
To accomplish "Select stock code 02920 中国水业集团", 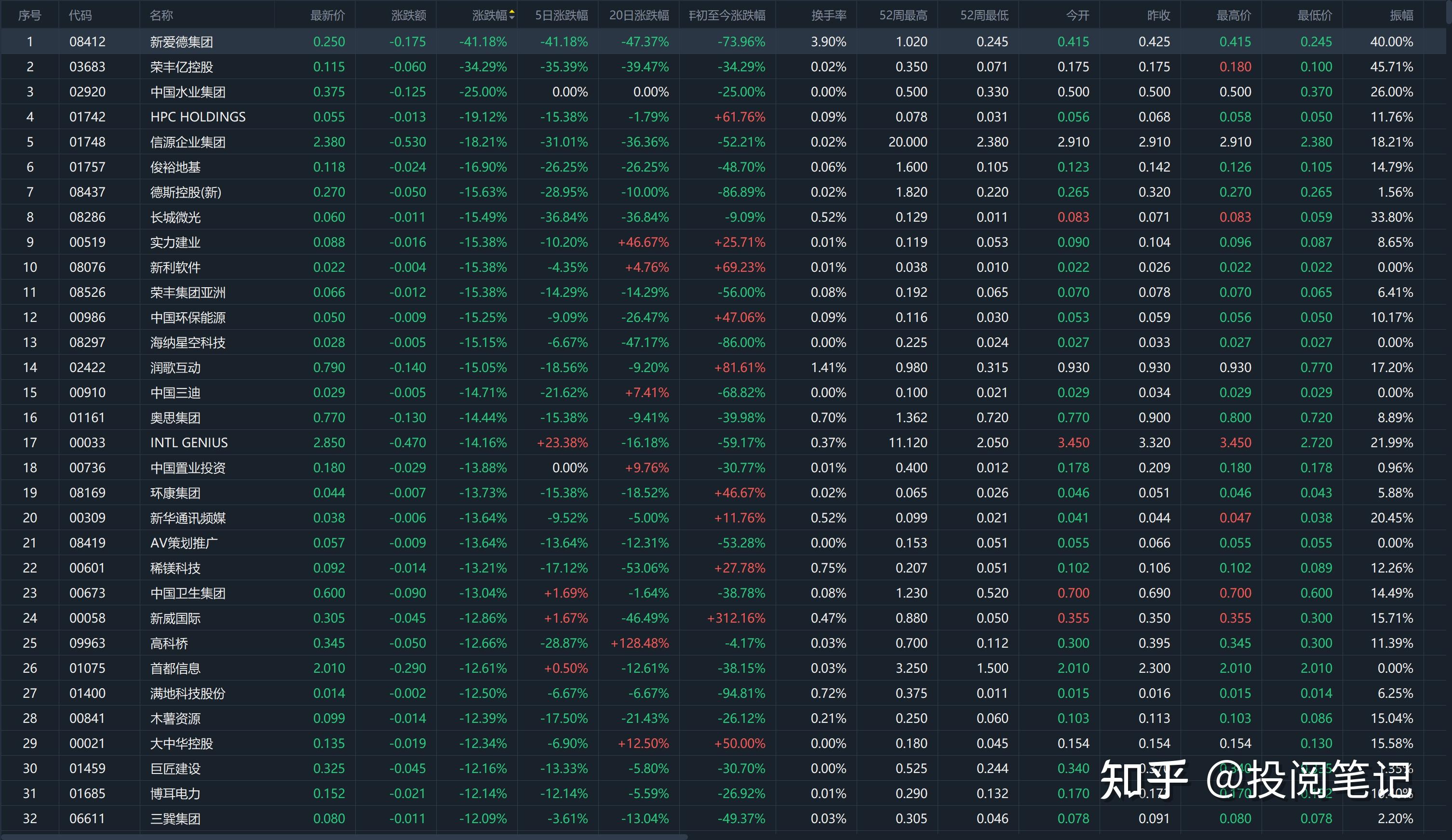I will [x=88, y=92].
